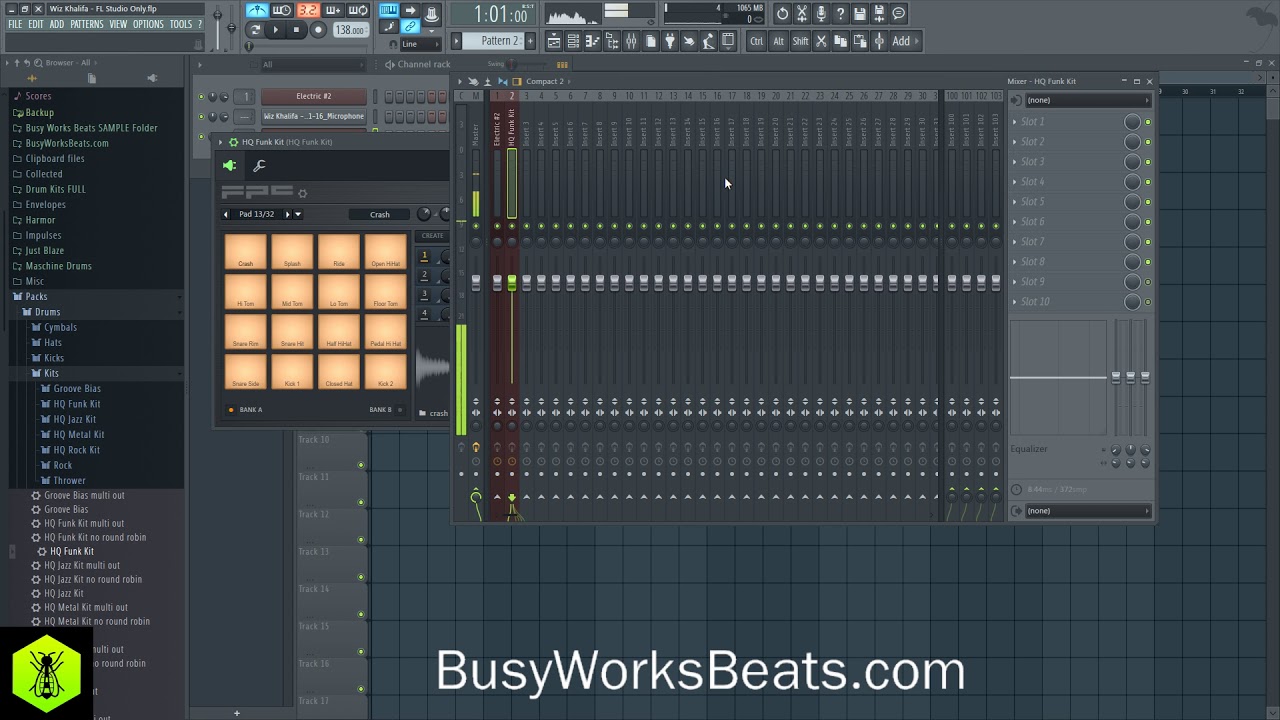
Task: Click the Play transport button
Action: click(276, 30)
